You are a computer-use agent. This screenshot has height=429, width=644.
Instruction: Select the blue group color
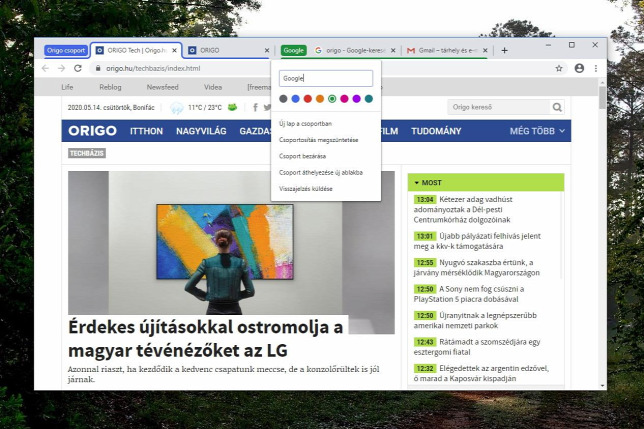(295, 99)
